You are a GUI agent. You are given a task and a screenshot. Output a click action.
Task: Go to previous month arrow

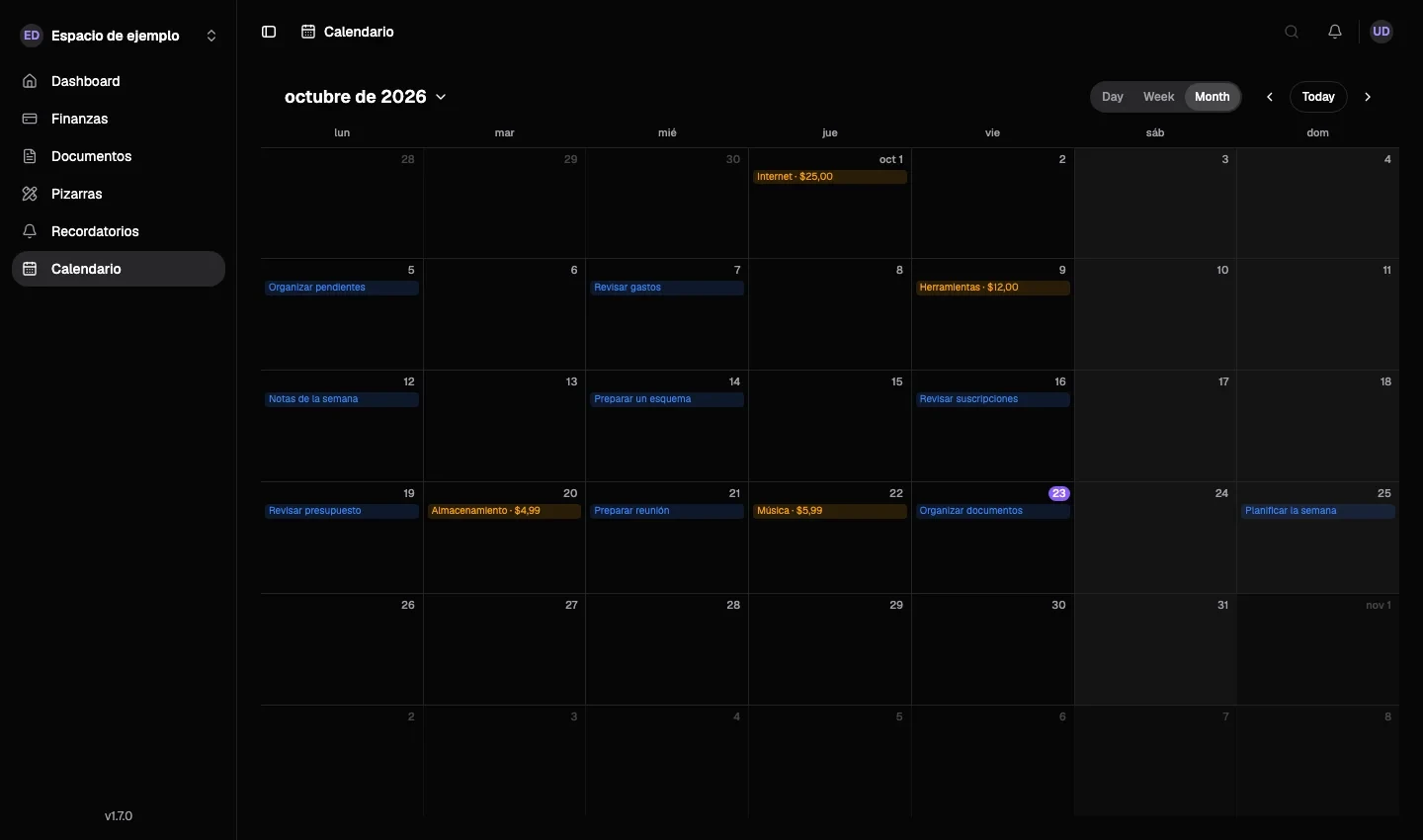(1270, 97)
